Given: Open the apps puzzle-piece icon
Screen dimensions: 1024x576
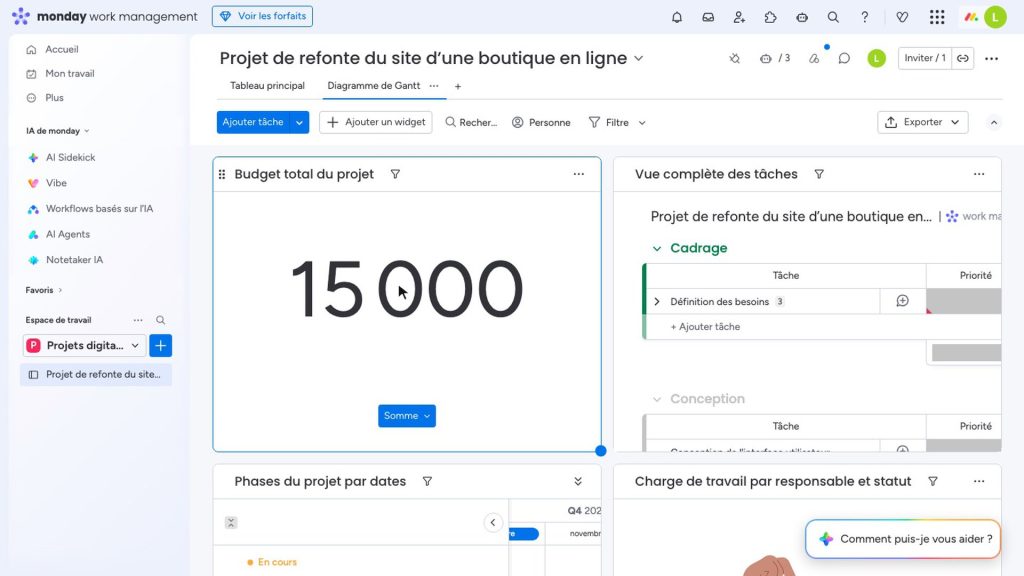Looking at the screenshot, I should [x=771, y=17].
